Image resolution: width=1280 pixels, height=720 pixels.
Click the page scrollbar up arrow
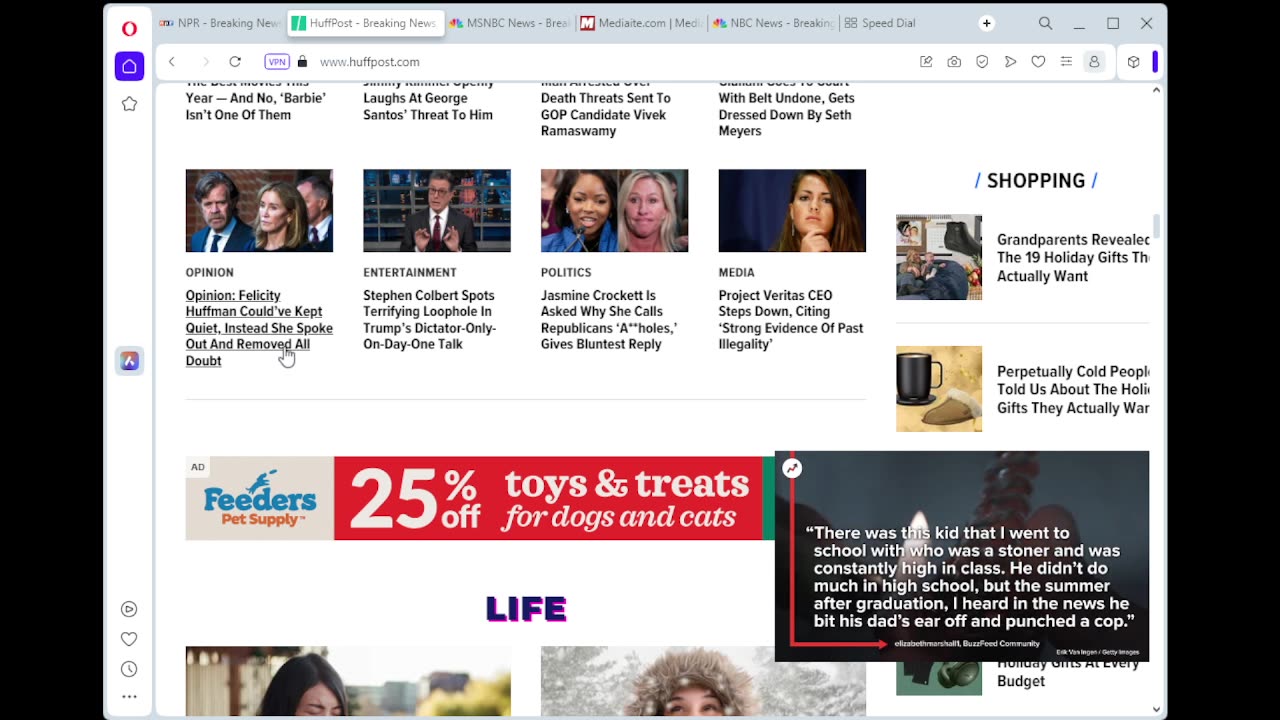coord(1157,90)
